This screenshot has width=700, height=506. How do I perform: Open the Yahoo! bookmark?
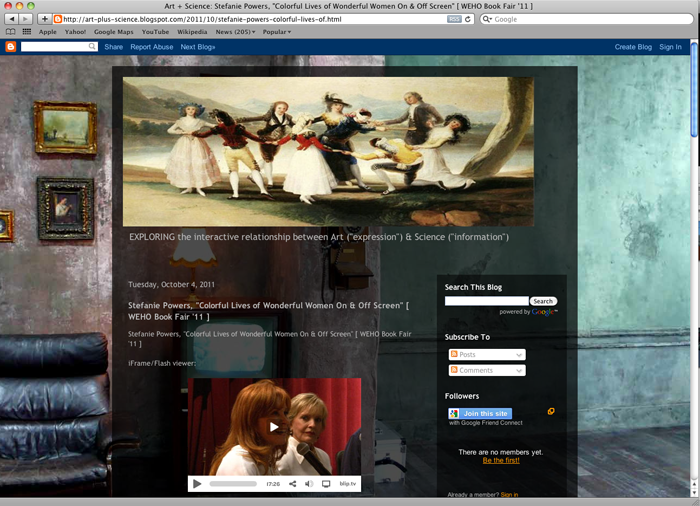point(75,32)
